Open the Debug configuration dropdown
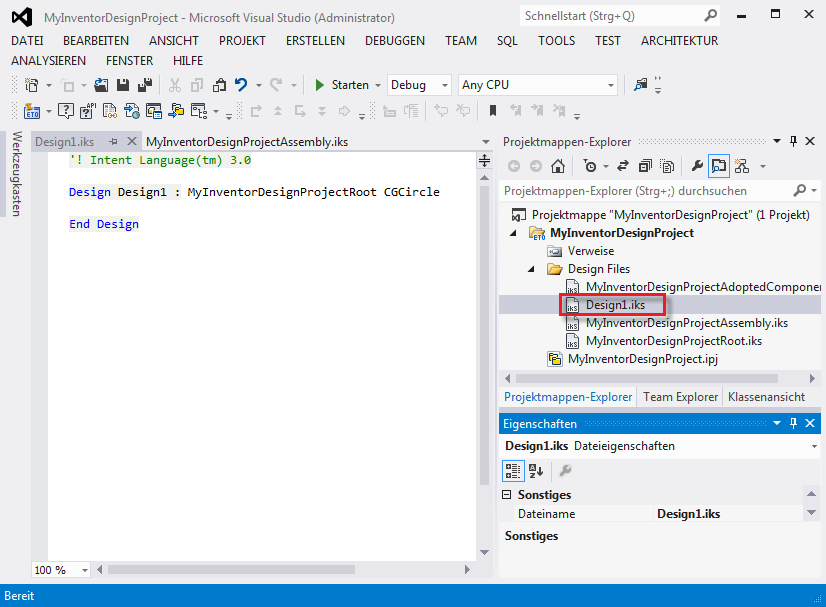This screenshot has width=826, height=607. pyautogui.click(x=445, y=85)
